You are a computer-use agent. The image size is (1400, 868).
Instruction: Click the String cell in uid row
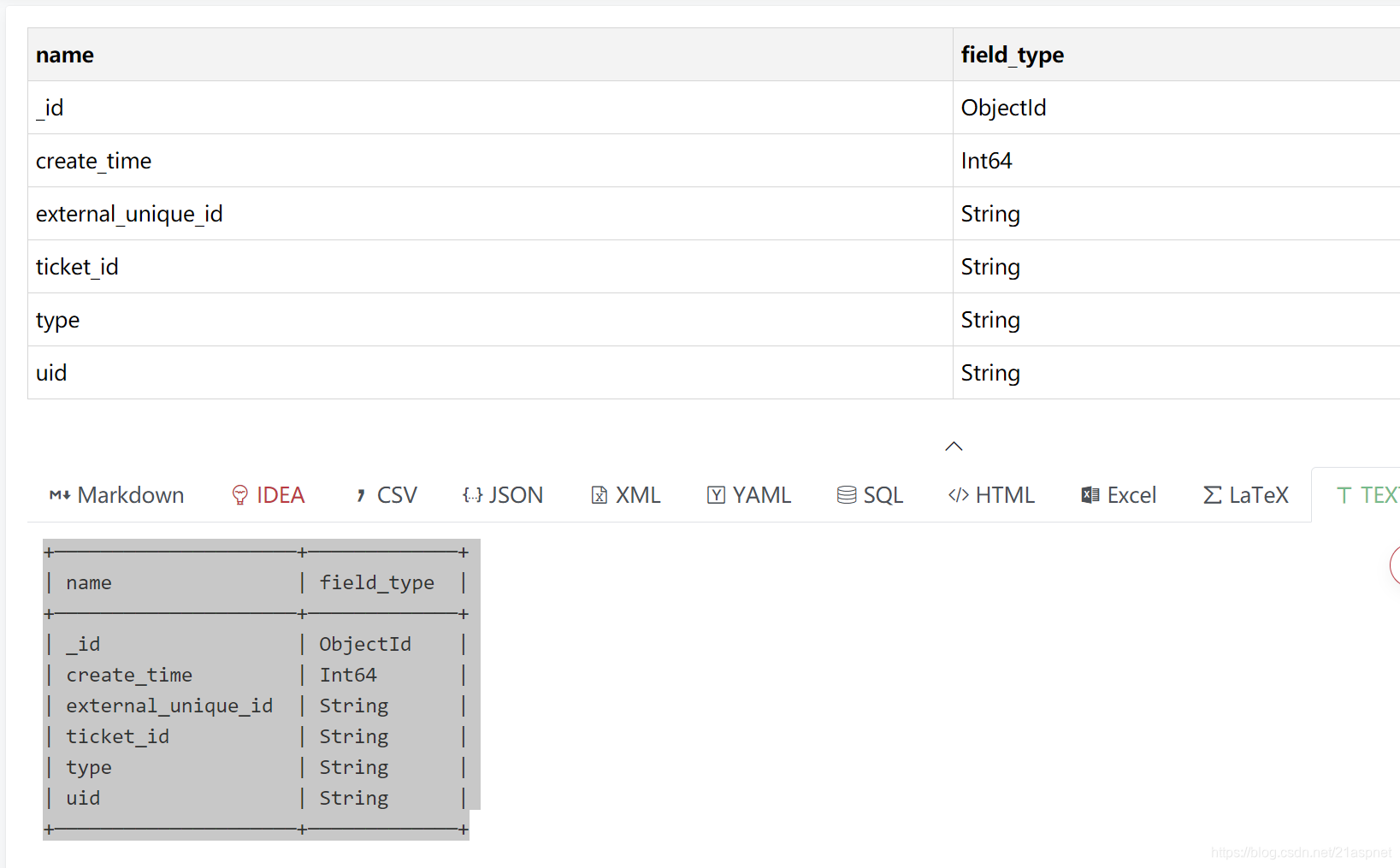point(1177,373)
